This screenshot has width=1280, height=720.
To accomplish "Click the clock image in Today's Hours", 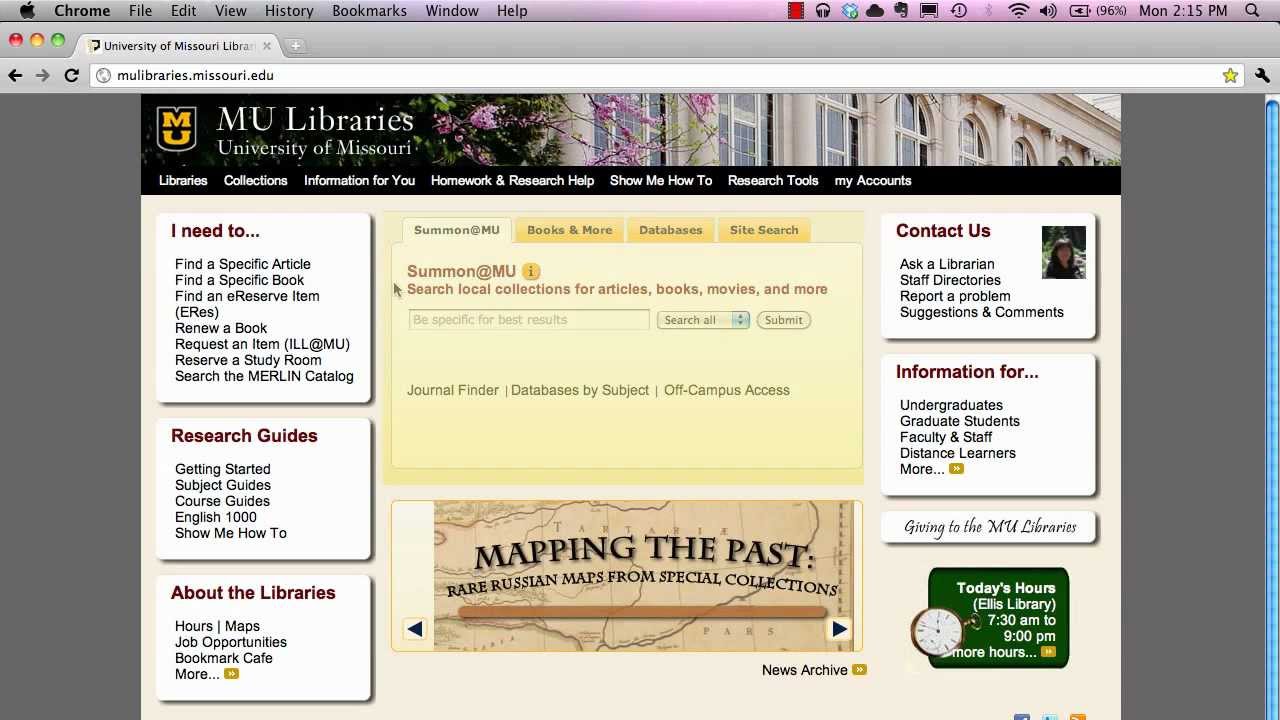I will [x=939, y=632].
